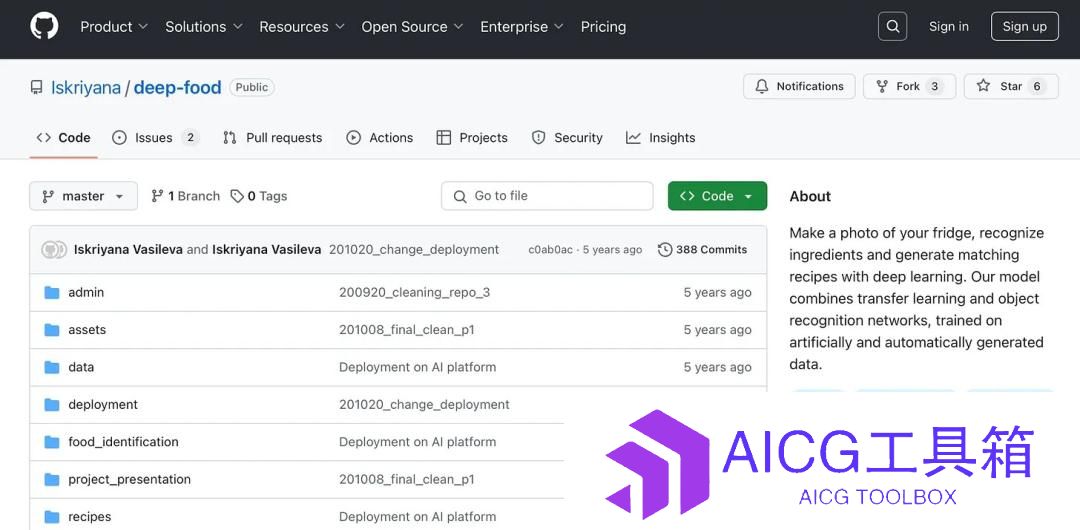Click the Fork count badge 3
This screenshot has width=1080, height=530.
coord(934,86)
